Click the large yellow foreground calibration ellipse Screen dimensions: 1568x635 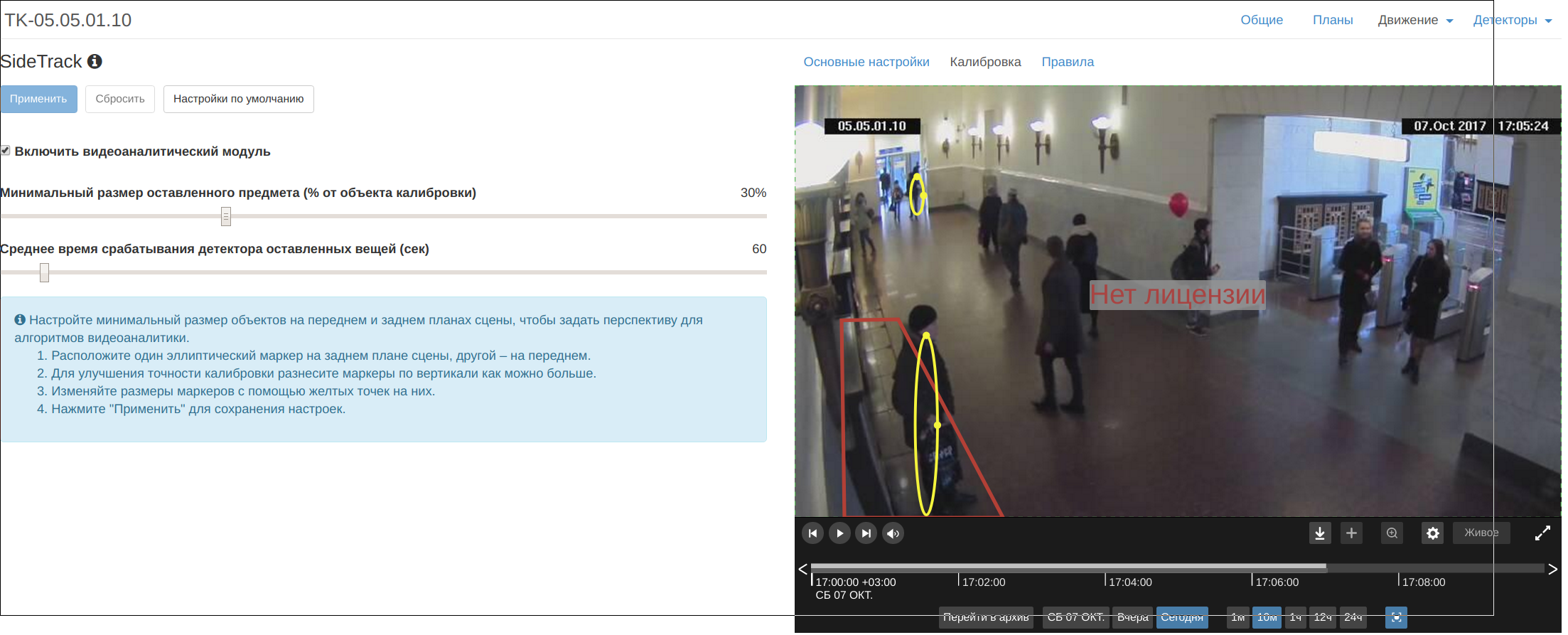click(926, 425)
